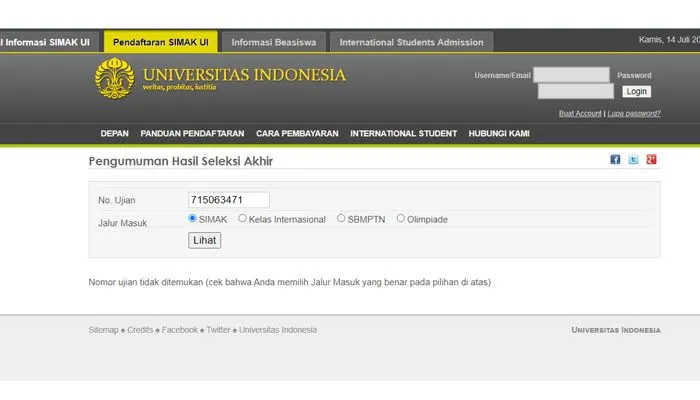Open the Informasi SIMAK UI tab
Image resolution: width=700 pixels, height=400 pixels.
[x=47, y=42]
